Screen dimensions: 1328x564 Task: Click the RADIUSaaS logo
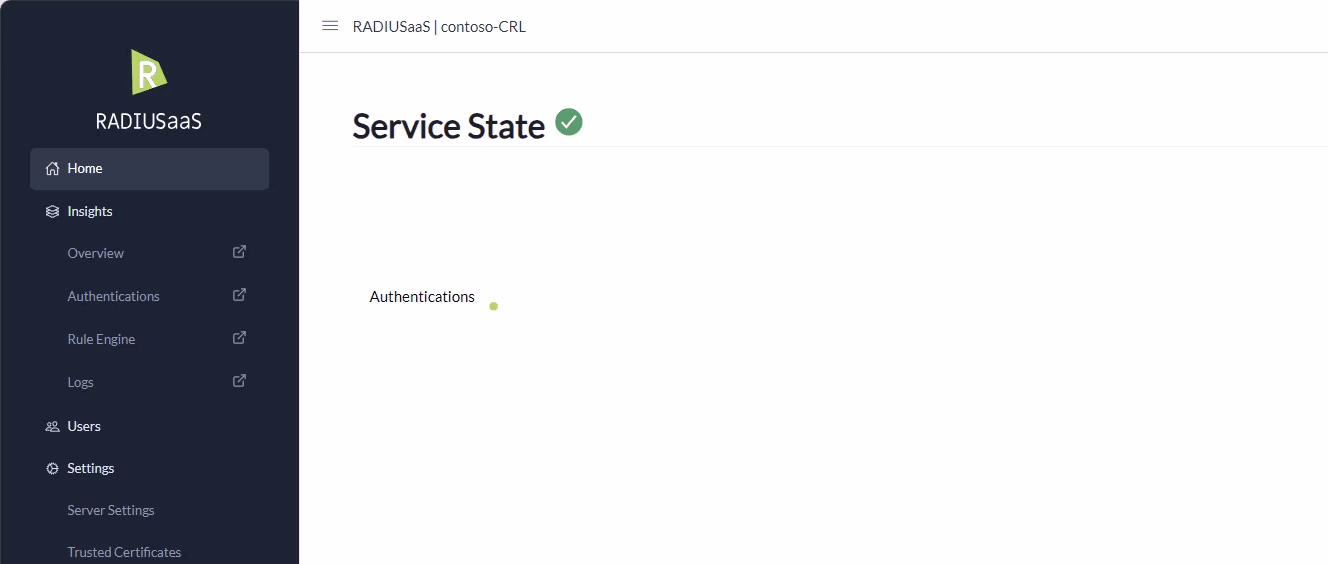[149, 72]
